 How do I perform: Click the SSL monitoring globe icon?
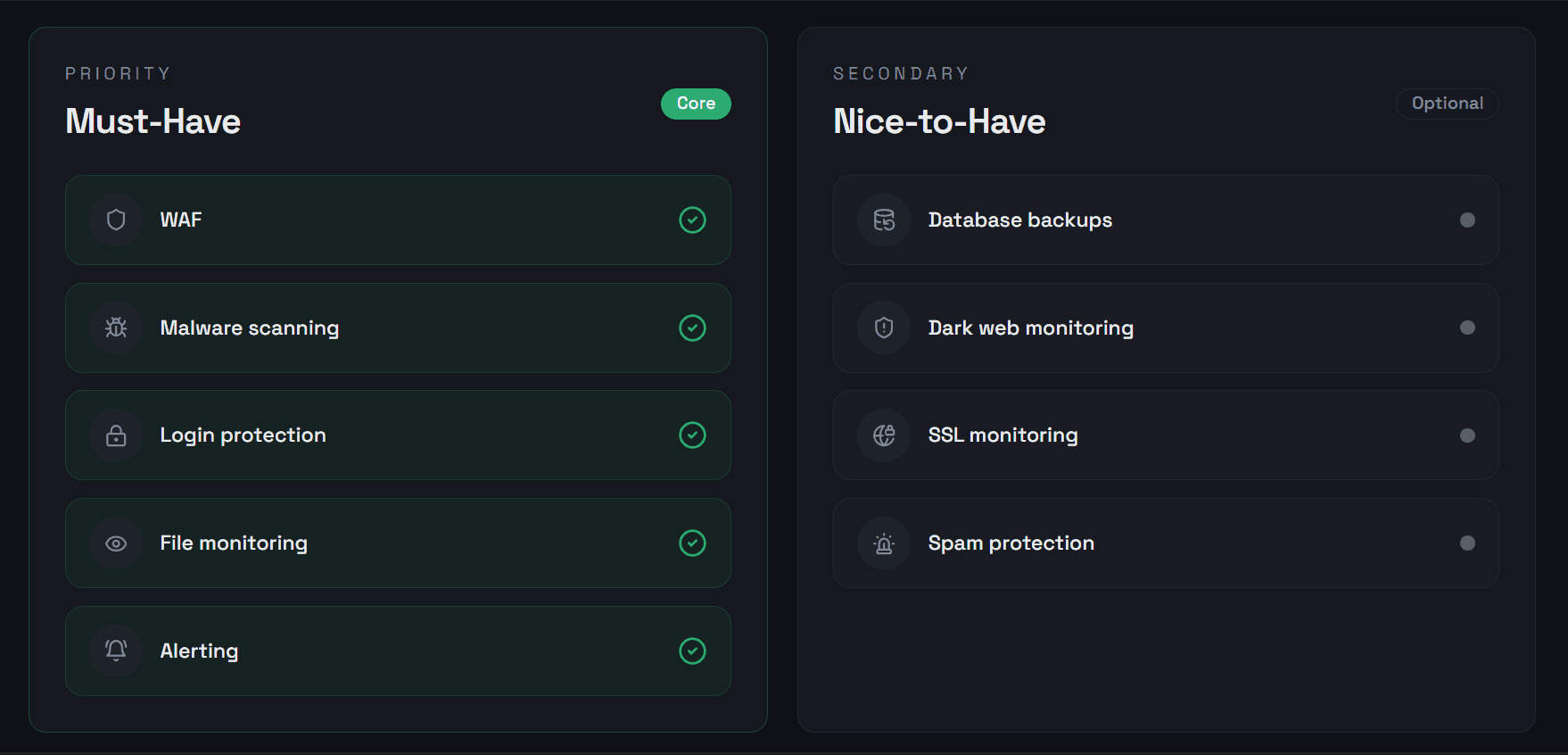point(884,436)
